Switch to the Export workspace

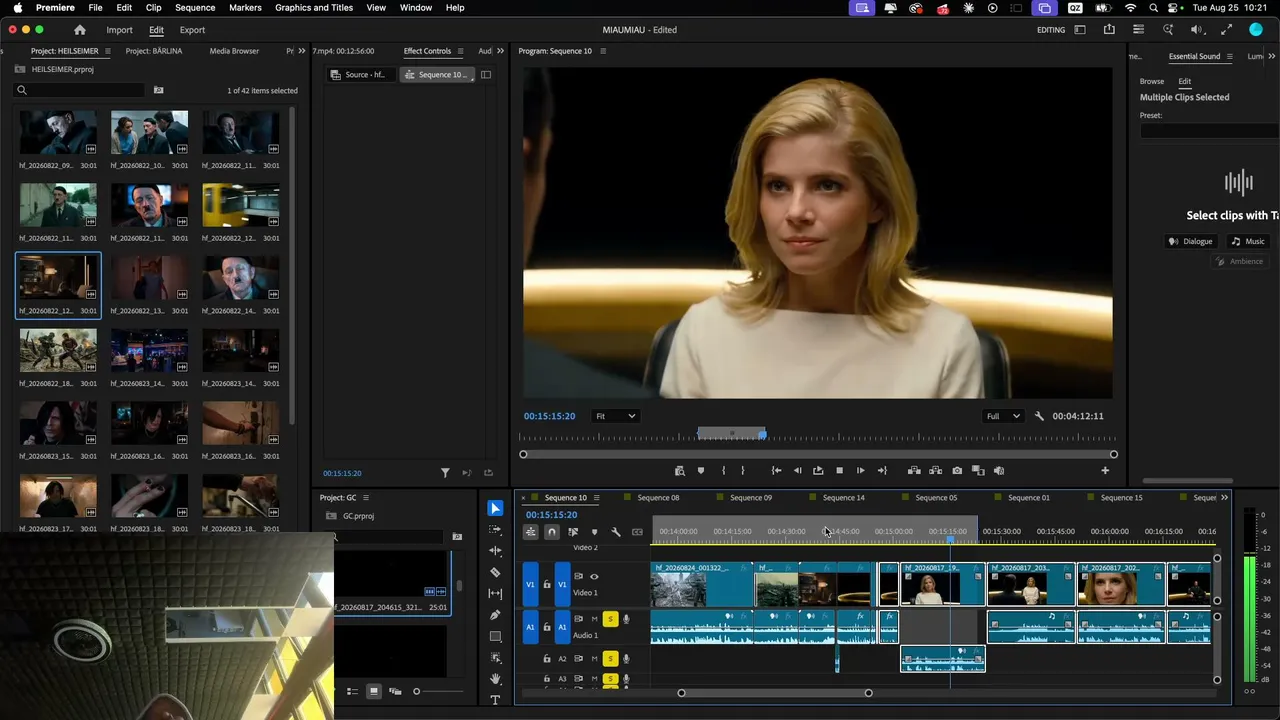point(192,30)
